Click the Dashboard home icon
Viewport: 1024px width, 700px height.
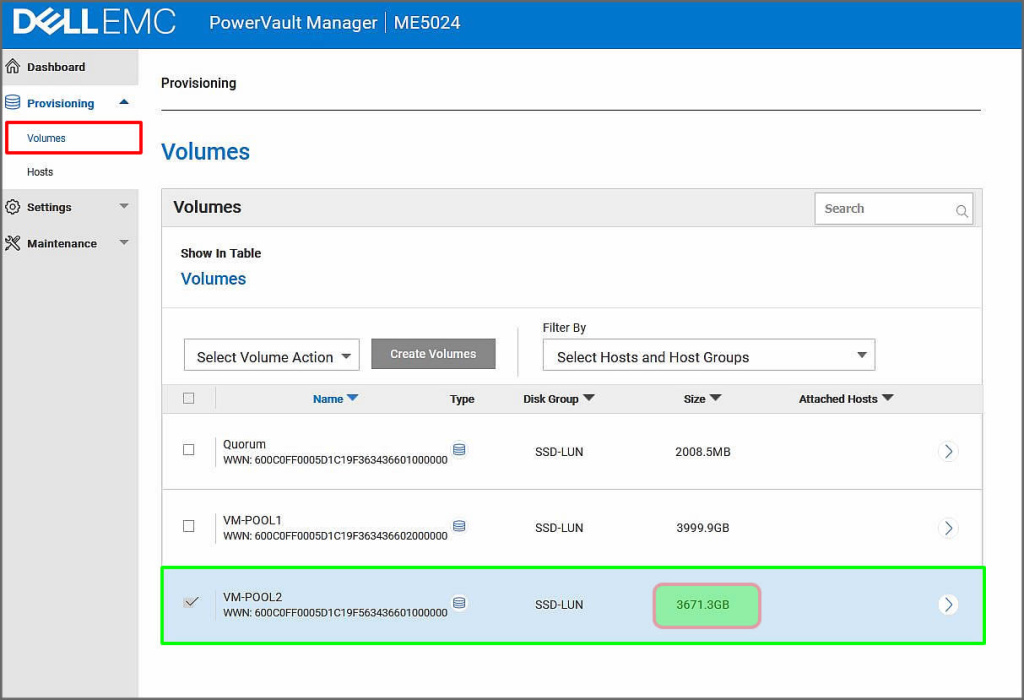pos(13,67)
